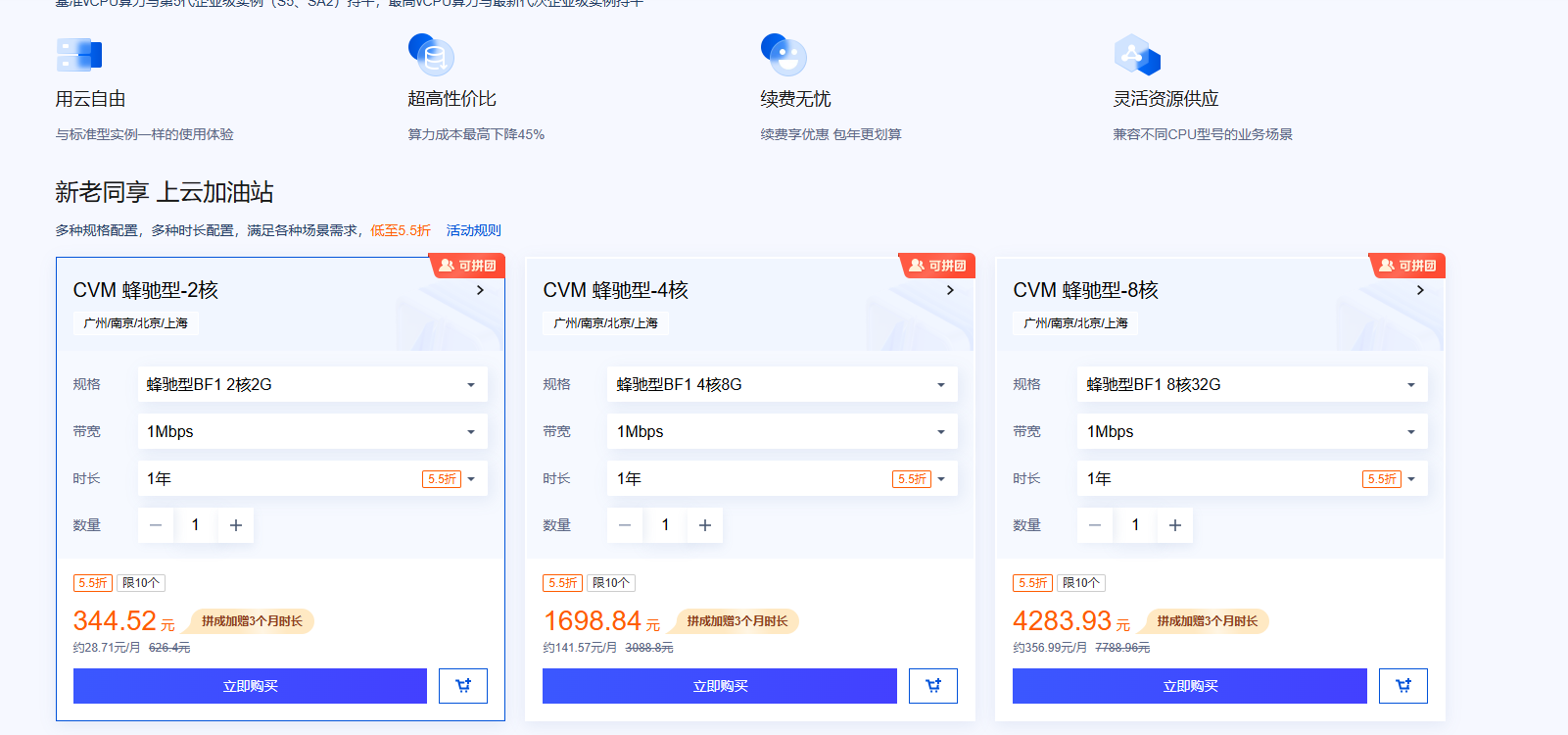Screen dimensions: 1568x735
Task: Open 规格 dropdown showing 蜂驰型BF1 4核8G
Action: 783,384
